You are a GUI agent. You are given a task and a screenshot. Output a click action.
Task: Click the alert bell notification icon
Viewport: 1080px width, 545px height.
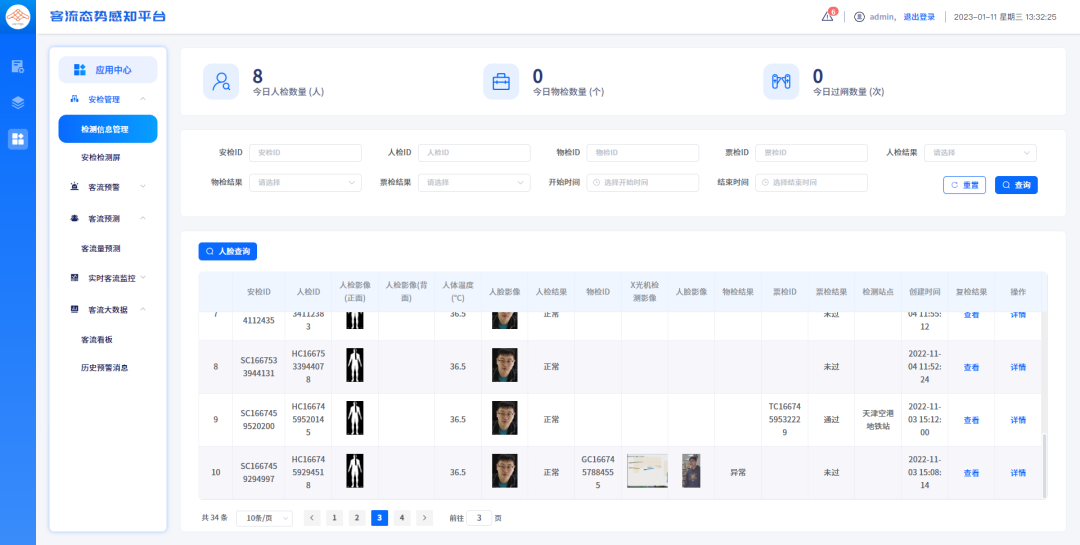827,16
